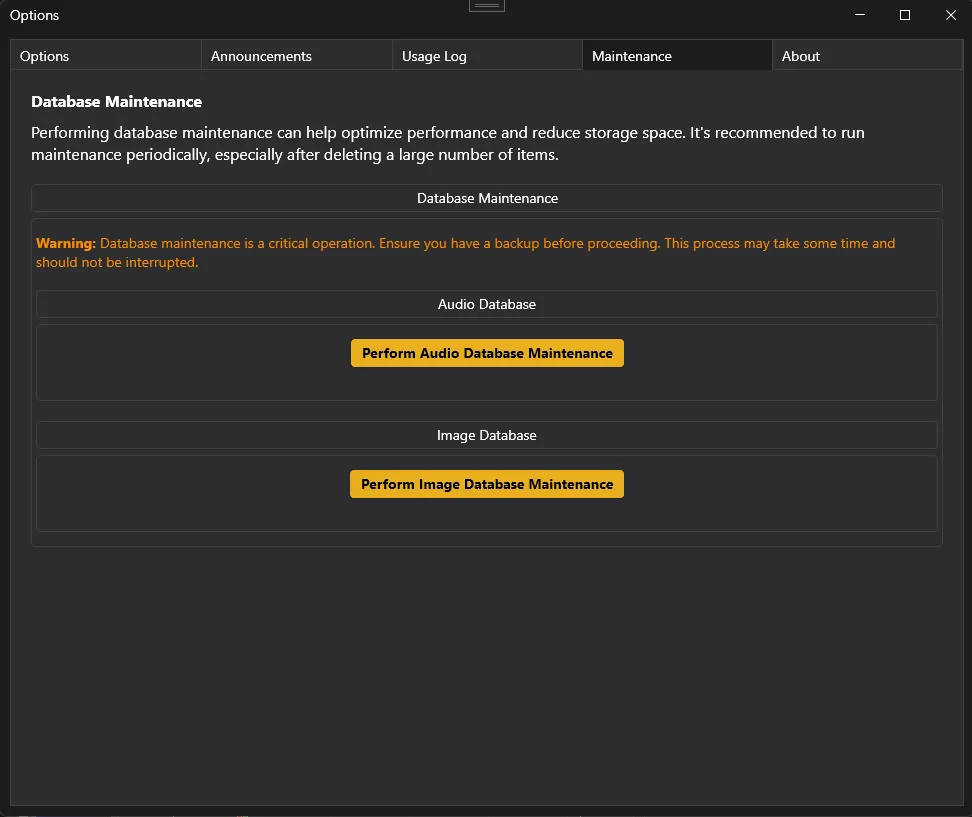
Task: Minimize the Options window
Action: point(859,15)
